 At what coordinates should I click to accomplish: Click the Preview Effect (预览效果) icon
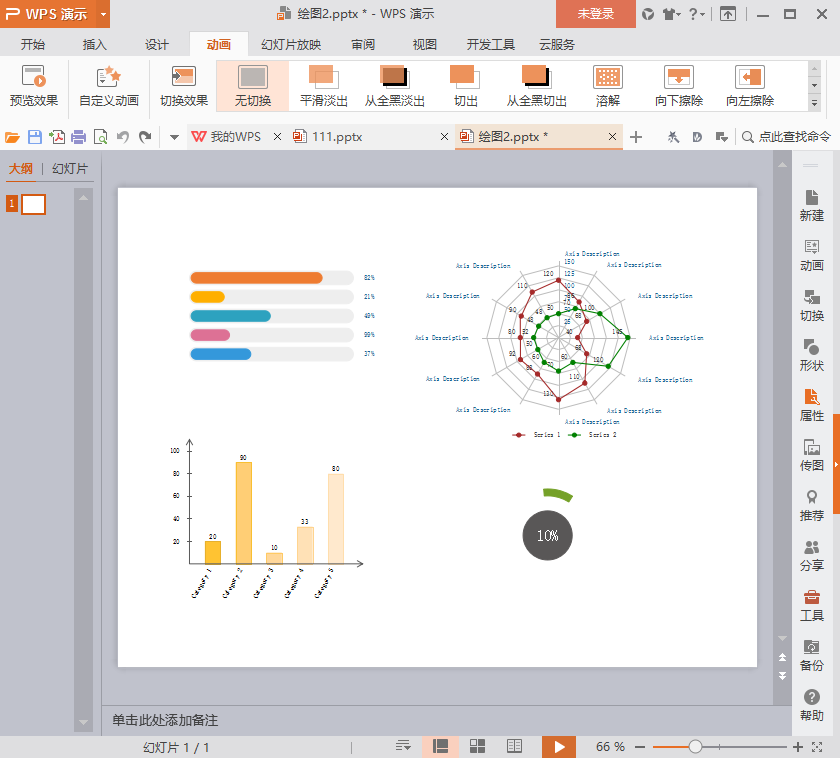tap(34, 86)
